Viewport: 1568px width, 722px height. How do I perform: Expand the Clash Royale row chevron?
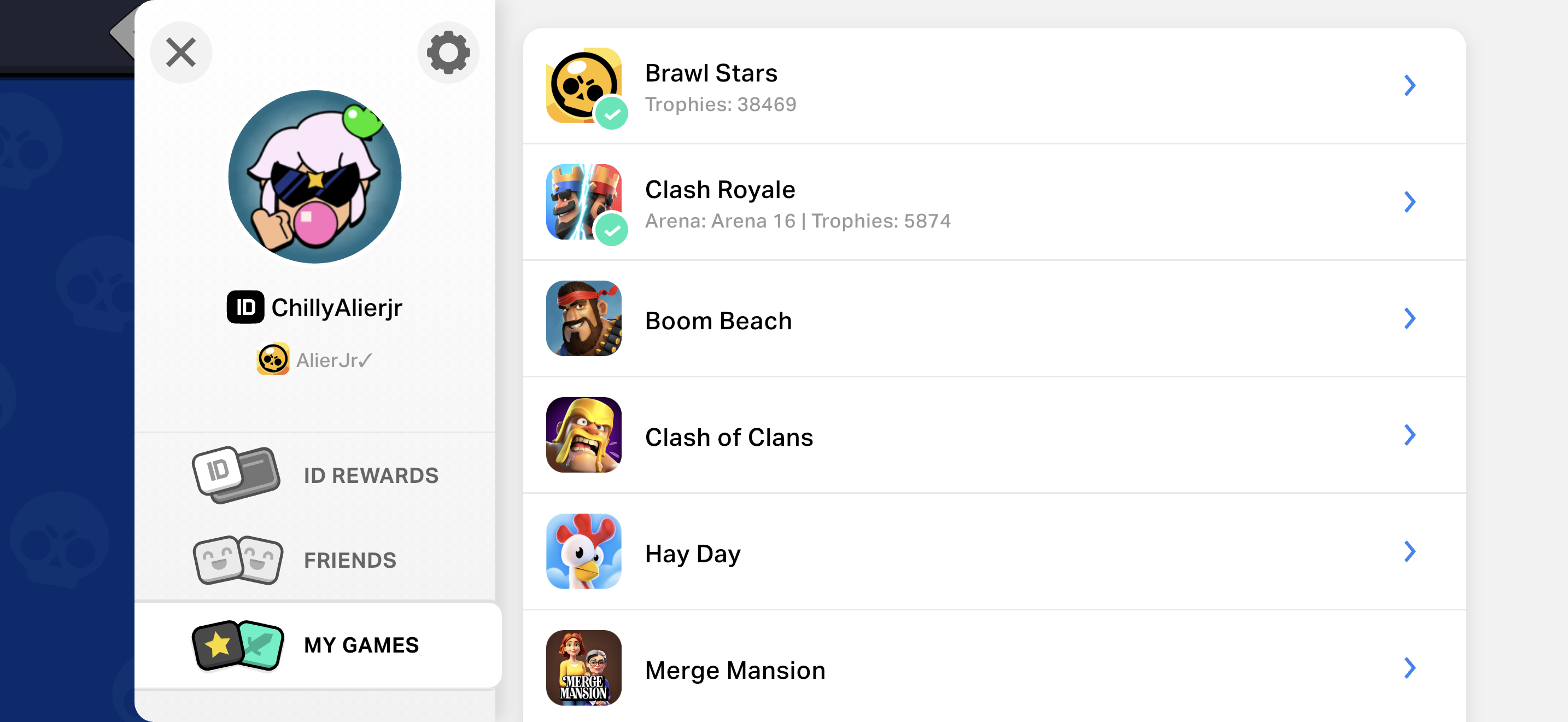(1410, 202)
